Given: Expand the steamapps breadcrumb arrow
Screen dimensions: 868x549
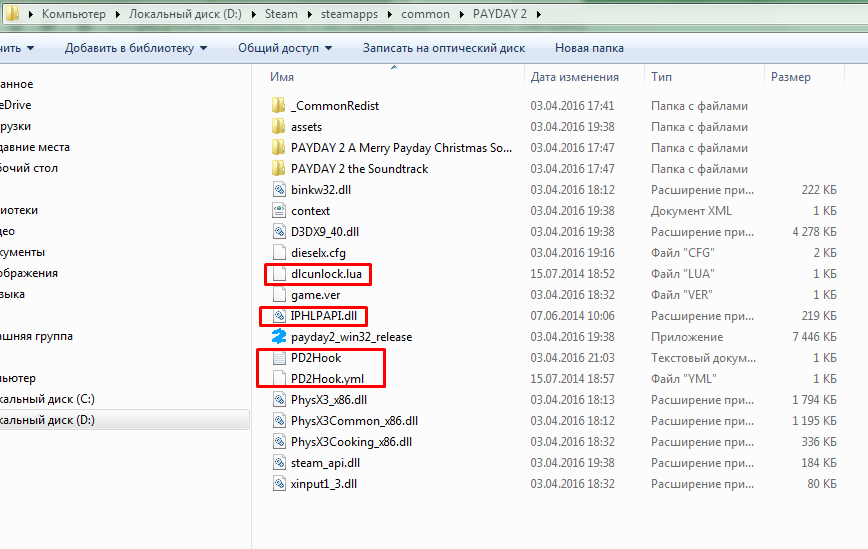Looking at the screenshot, I should (x=390, y=14).
